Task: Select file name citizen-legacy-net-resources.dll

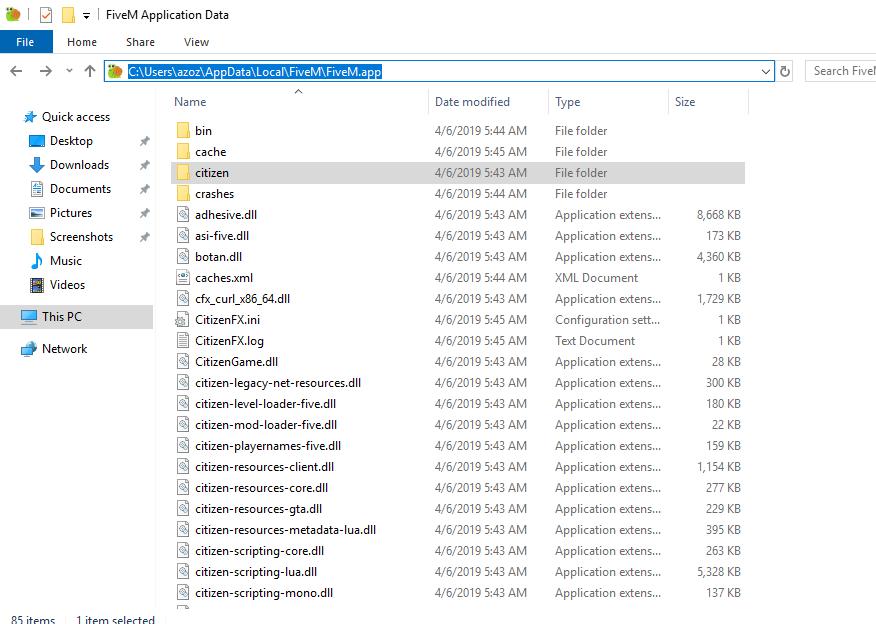Action: (x=278, y=383)
